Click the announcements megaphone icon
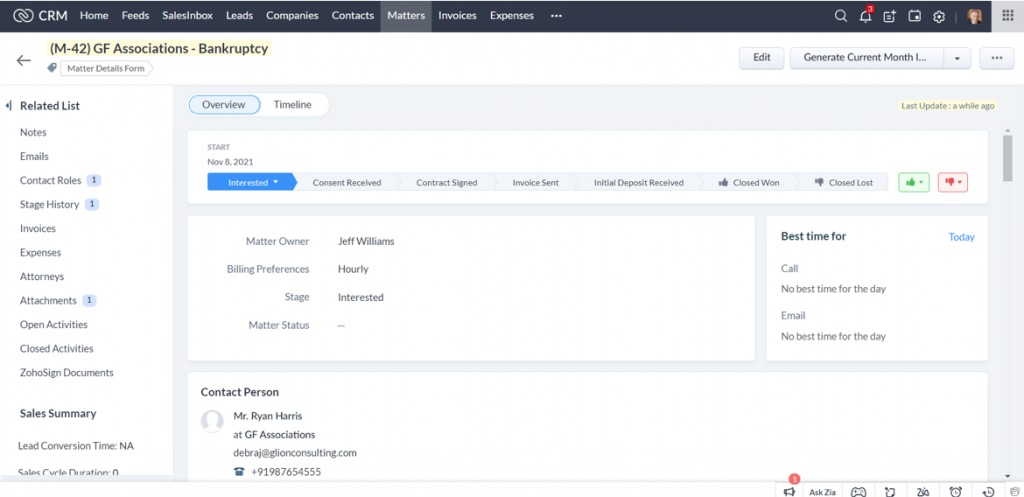 [x=790, y=492]
